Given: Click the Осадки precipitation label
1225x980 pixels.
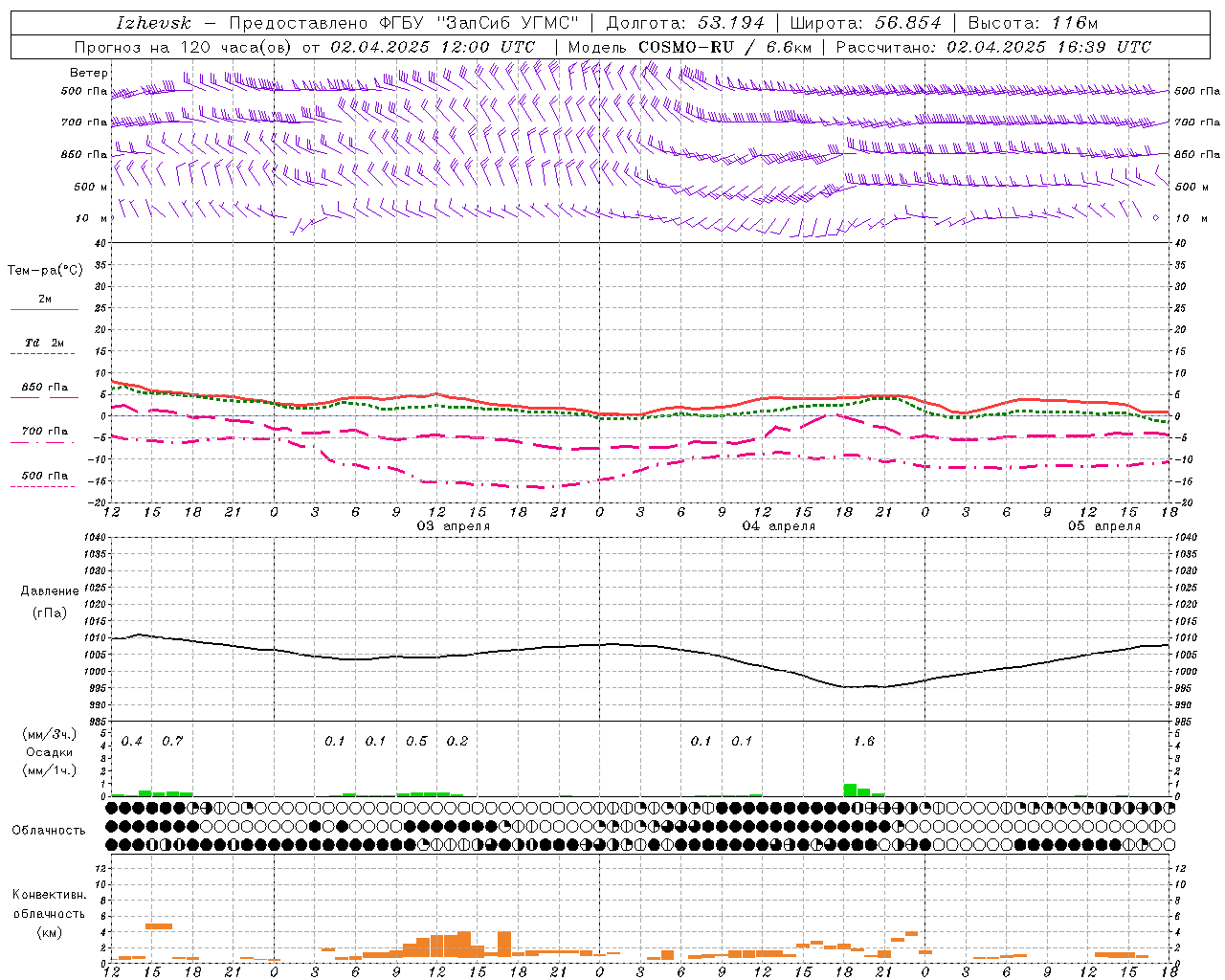Looking at the screenshot, I should pos(50,752).
